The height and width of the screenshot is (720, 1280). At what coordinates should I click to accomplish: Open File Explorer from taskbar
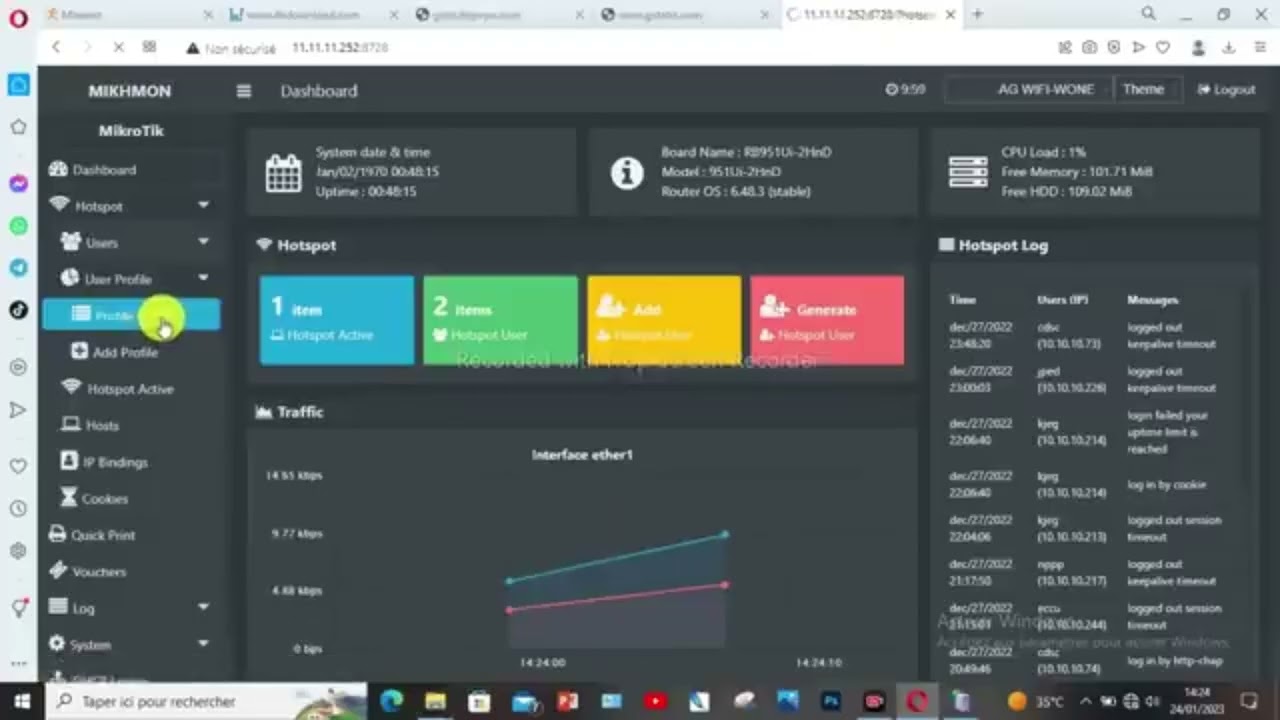435,701
